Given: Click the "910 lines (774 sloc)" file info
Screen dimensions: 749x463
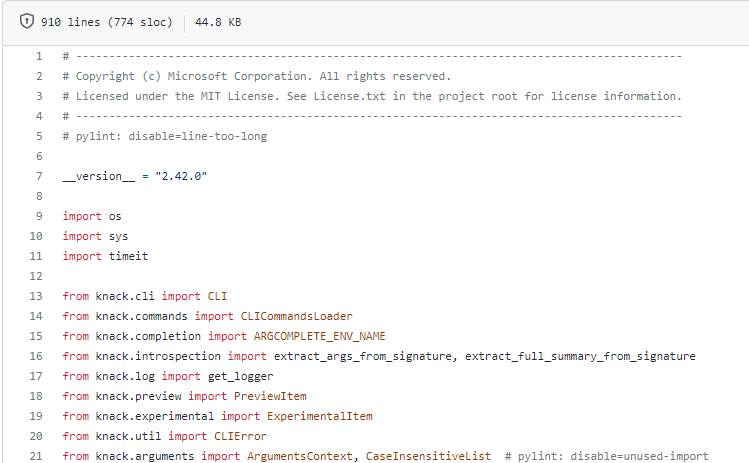Looking at the screenshot, I should [106, 22].
